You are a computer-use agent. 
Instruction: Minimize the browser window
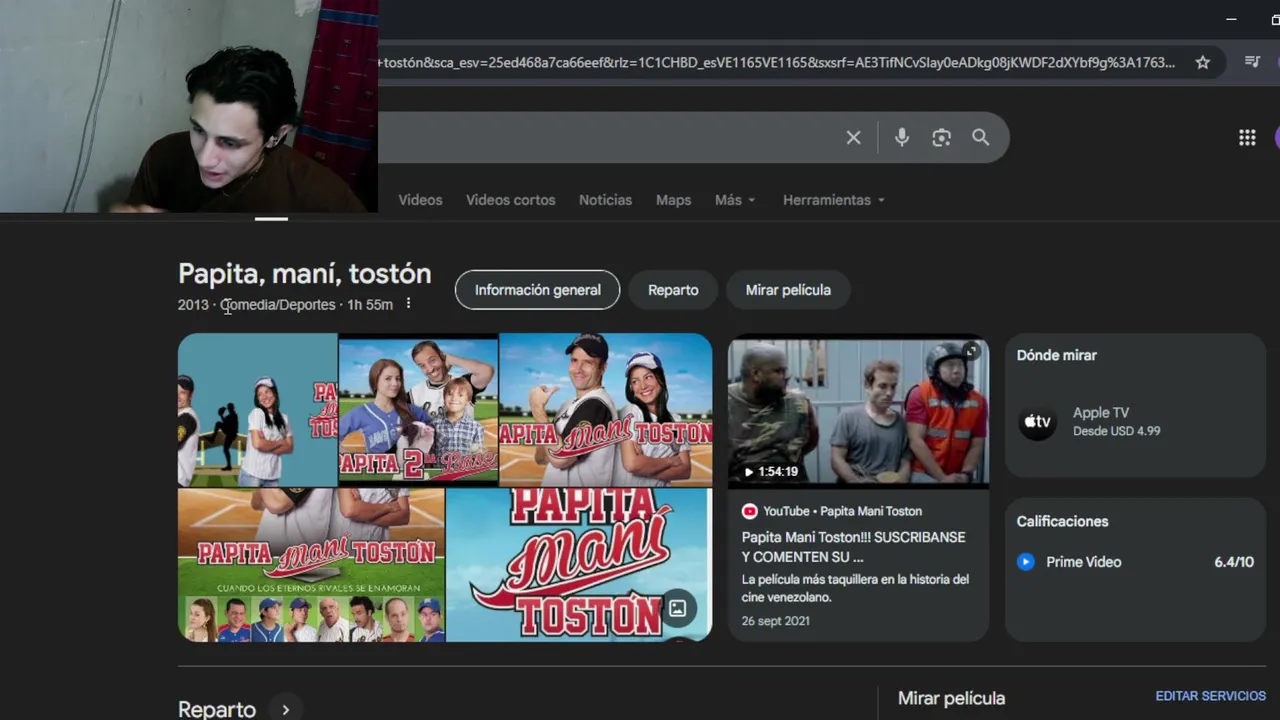tap(1231, 19)
